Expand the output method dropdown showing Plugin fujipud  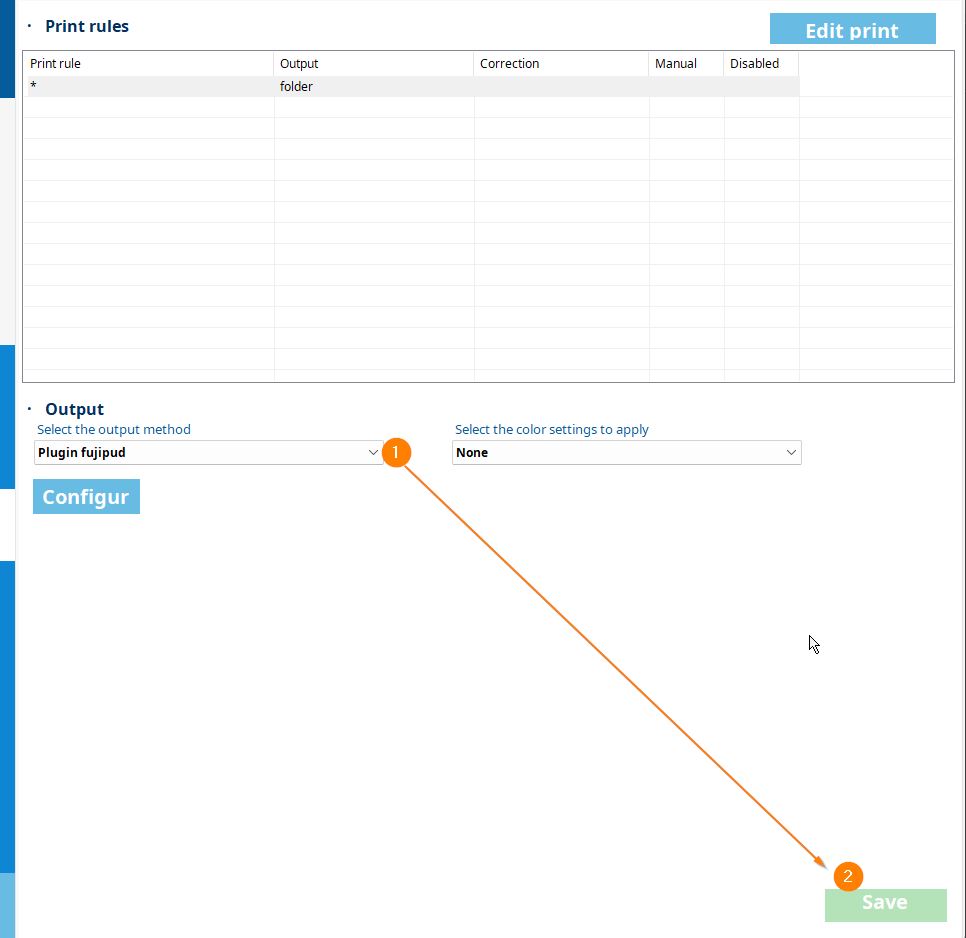[x=208, y=453]
